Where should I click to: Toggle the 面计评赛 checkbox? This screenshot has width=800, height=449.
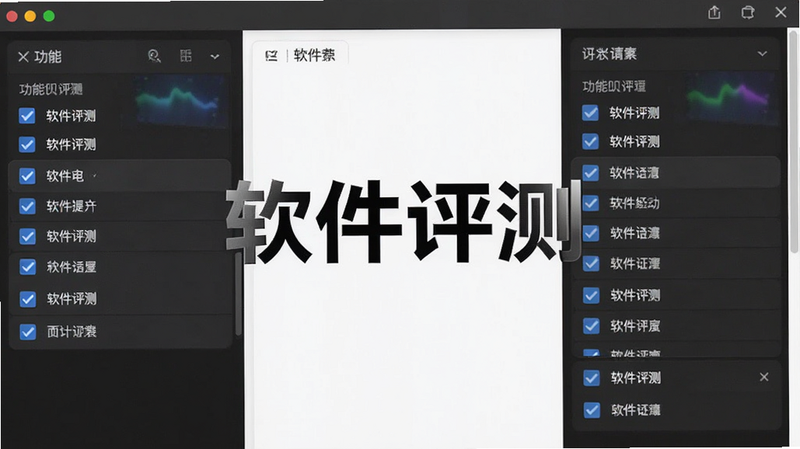pyautogui.click(x=27, y=332)
